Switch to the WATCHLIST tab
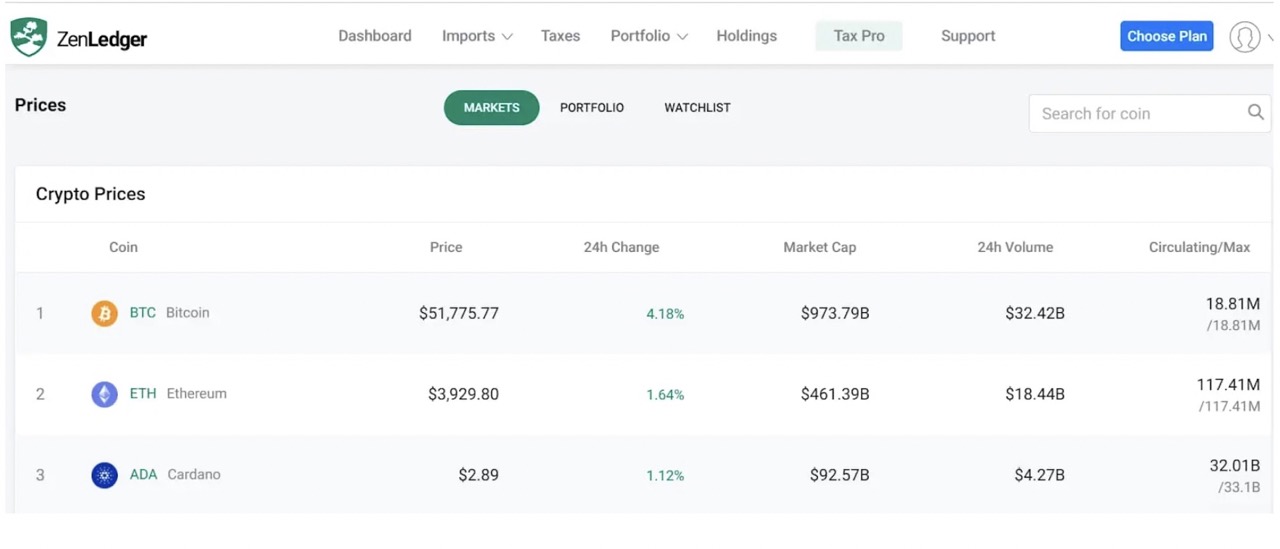The image size is (1280, 549). (x=697, y=108)
